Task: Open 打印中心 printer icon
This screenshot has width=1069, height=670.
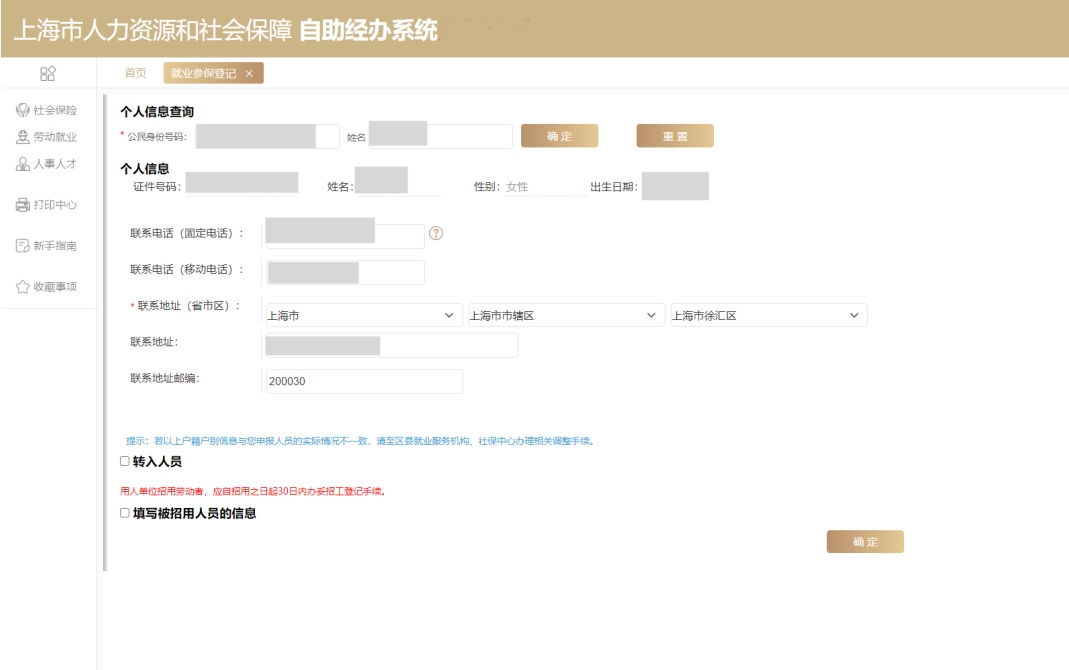Action: click(23, 205)
